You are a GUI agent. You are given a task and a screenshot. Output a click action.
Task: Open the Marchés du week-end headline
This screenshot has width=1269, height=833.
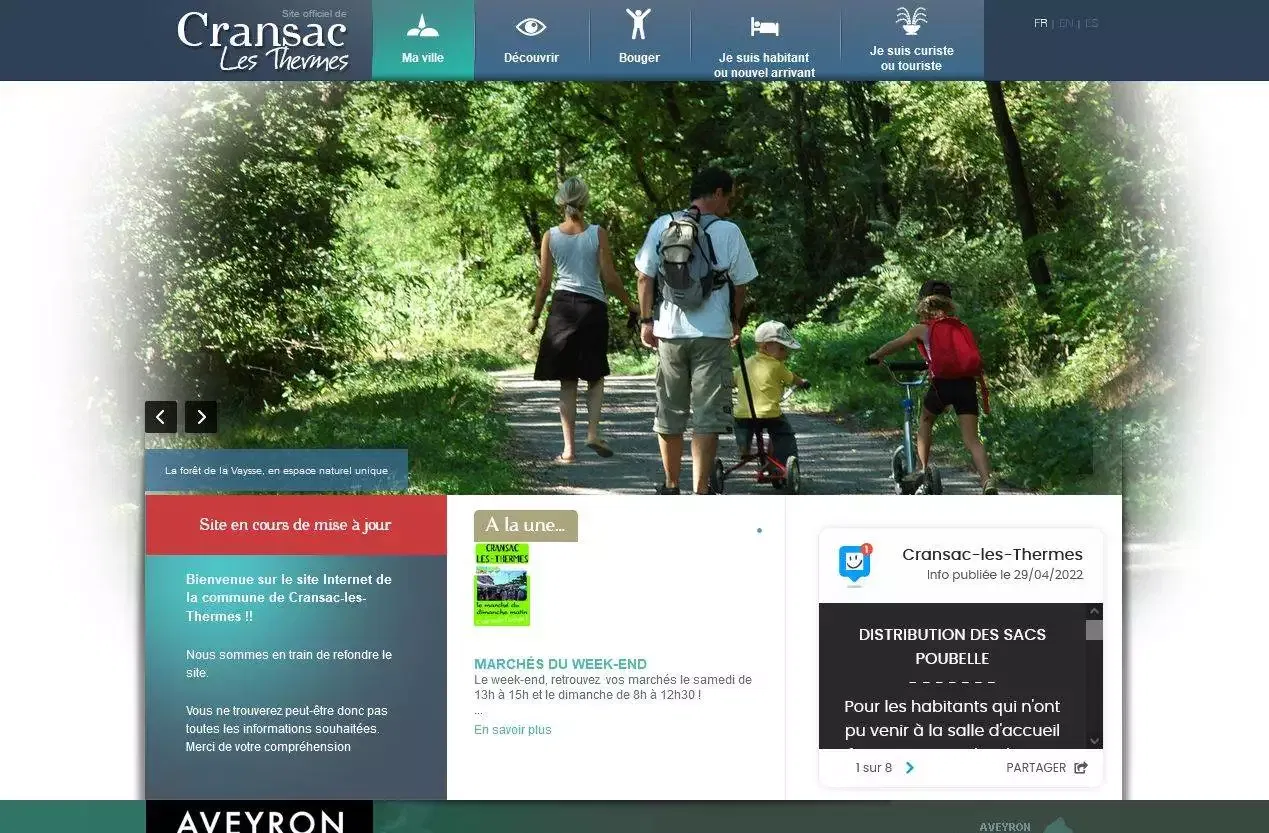click(x=560, y=664)
